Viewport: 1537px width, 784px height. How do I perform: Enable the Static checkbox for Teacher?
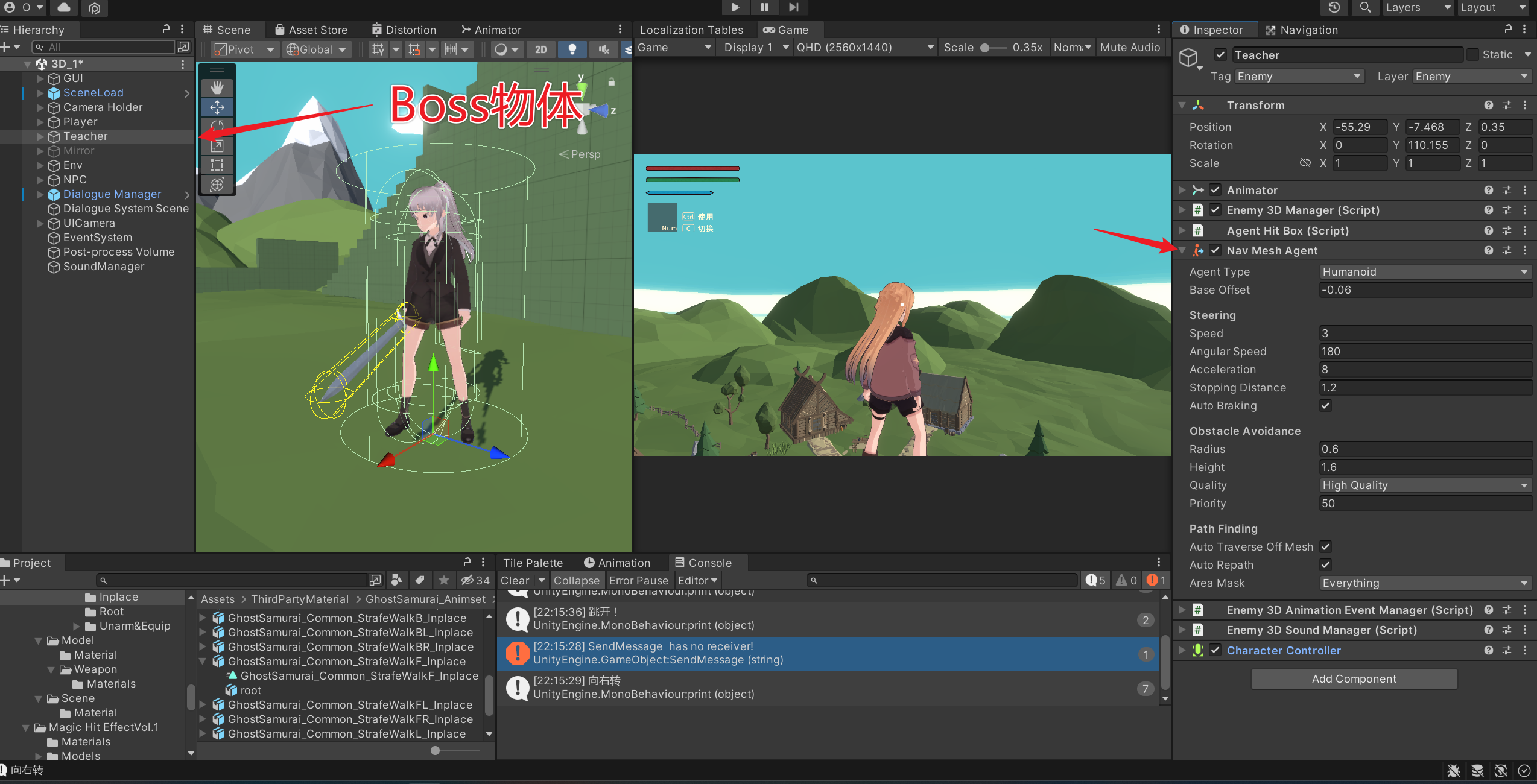[1472, 54]
